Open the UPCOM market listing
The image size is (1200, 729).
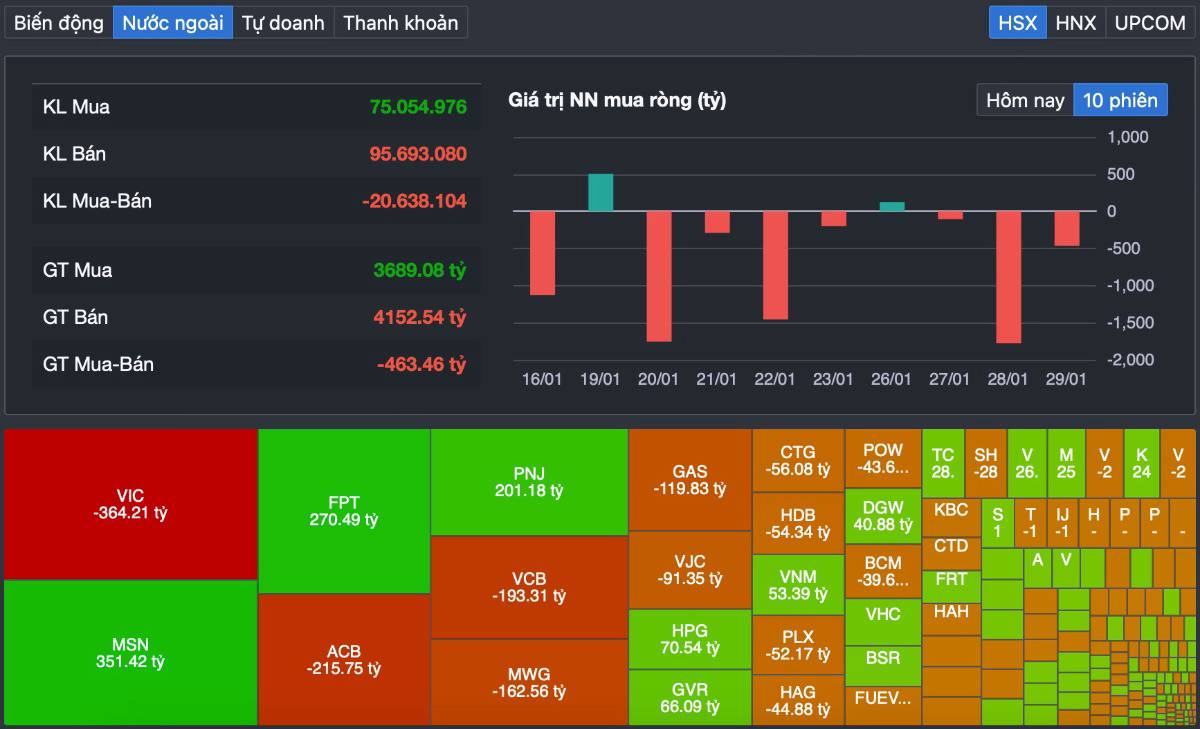(x=1148, y=22)
